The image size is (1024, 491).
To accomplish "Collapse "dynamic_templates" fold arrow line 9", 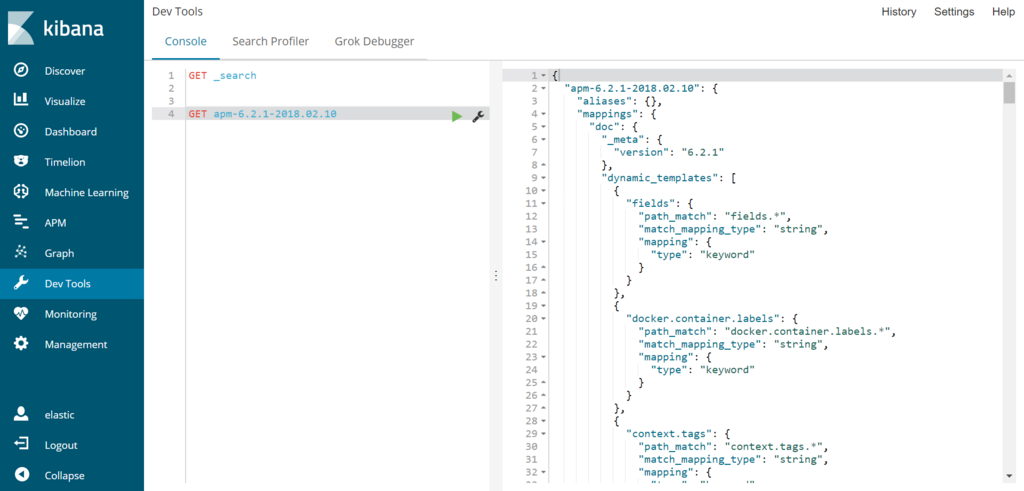I will point(543,178).
